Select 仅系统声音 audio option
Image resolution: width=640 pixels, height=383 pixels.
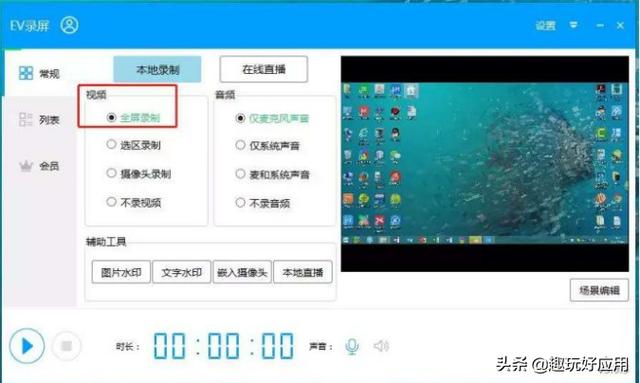tap(268, 146)
